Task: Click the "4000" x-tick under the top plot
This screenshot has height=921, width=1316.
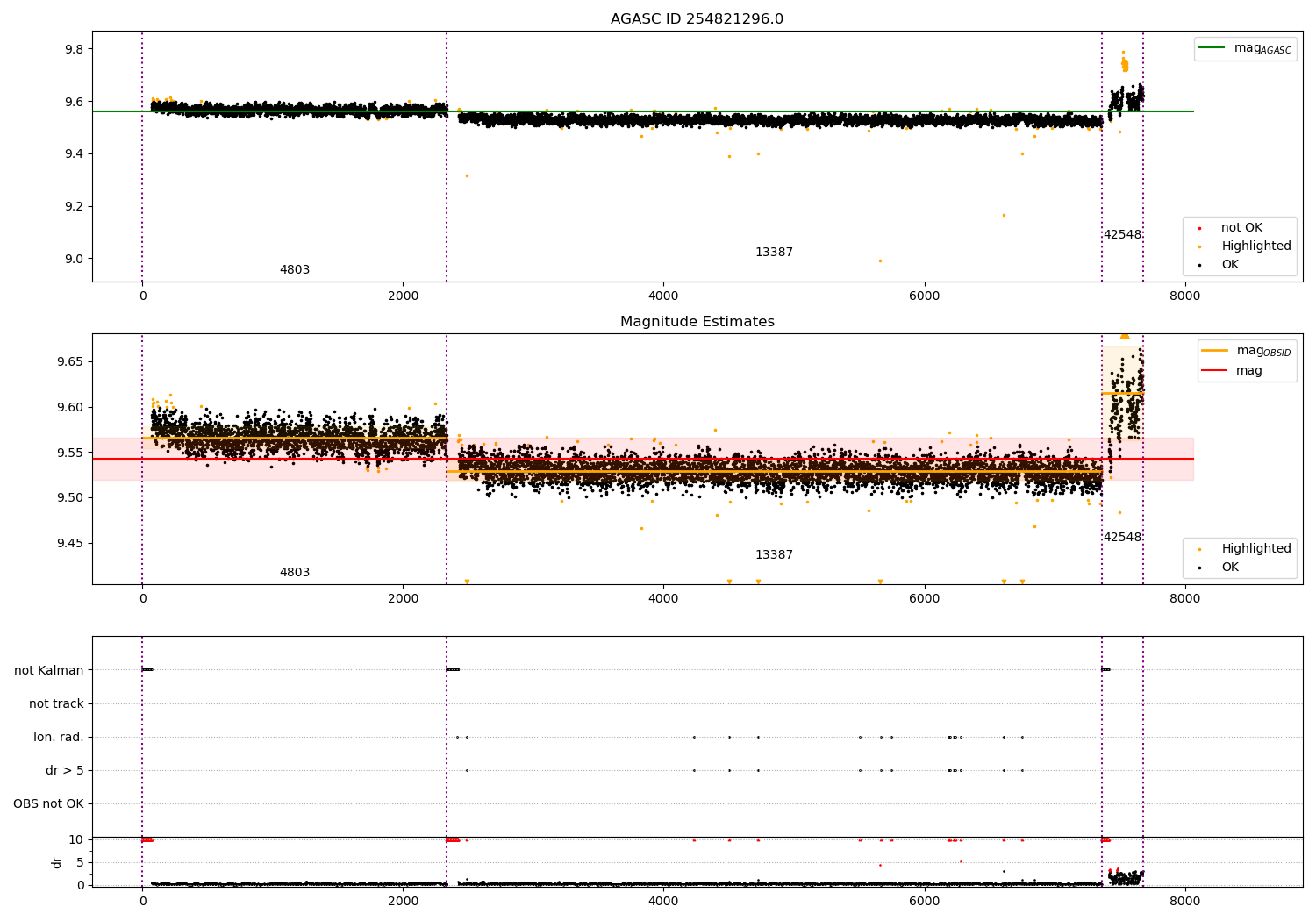Action: [663, 296]
